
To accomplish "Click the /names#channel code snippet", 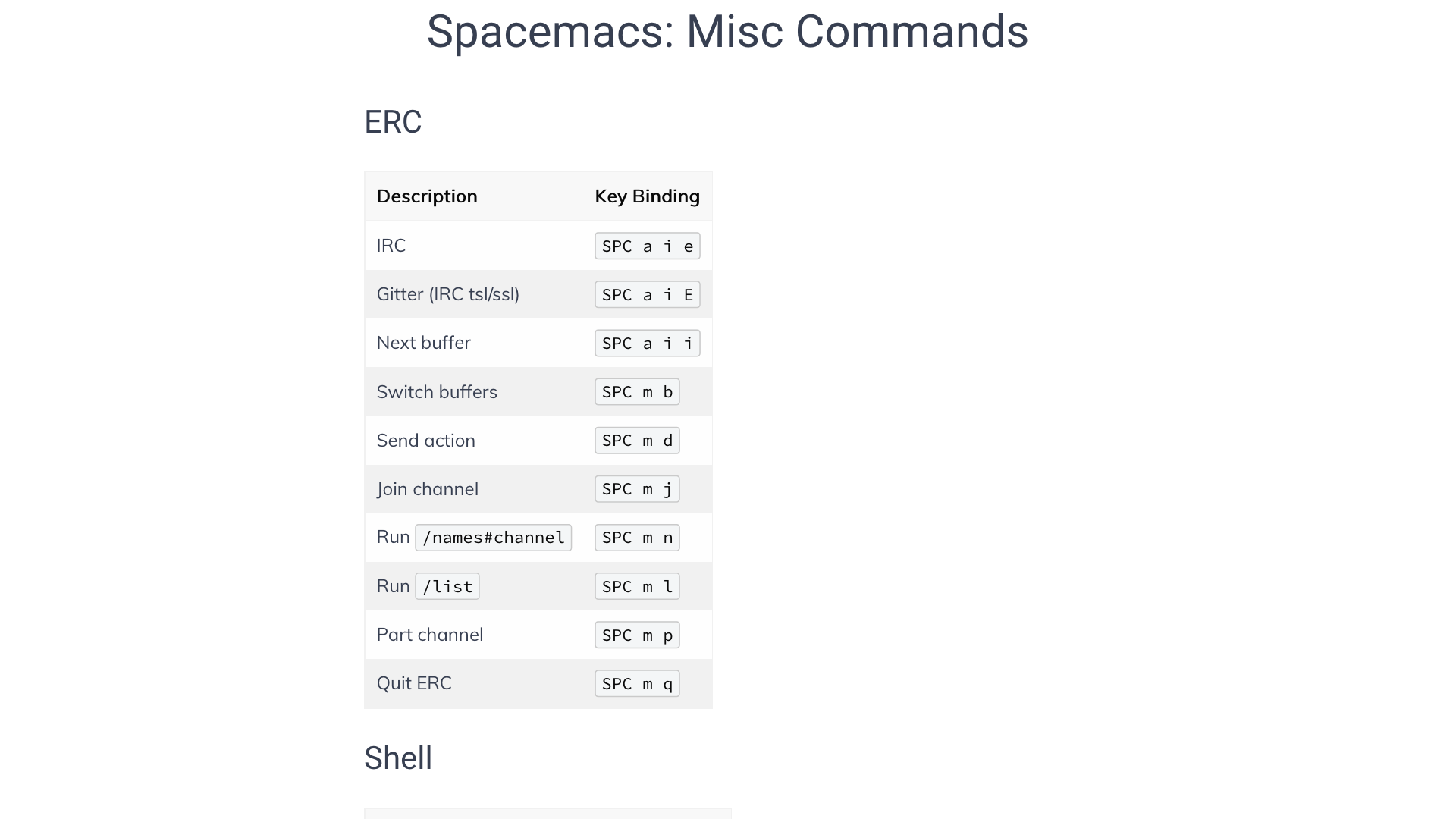I will [493, 538].
